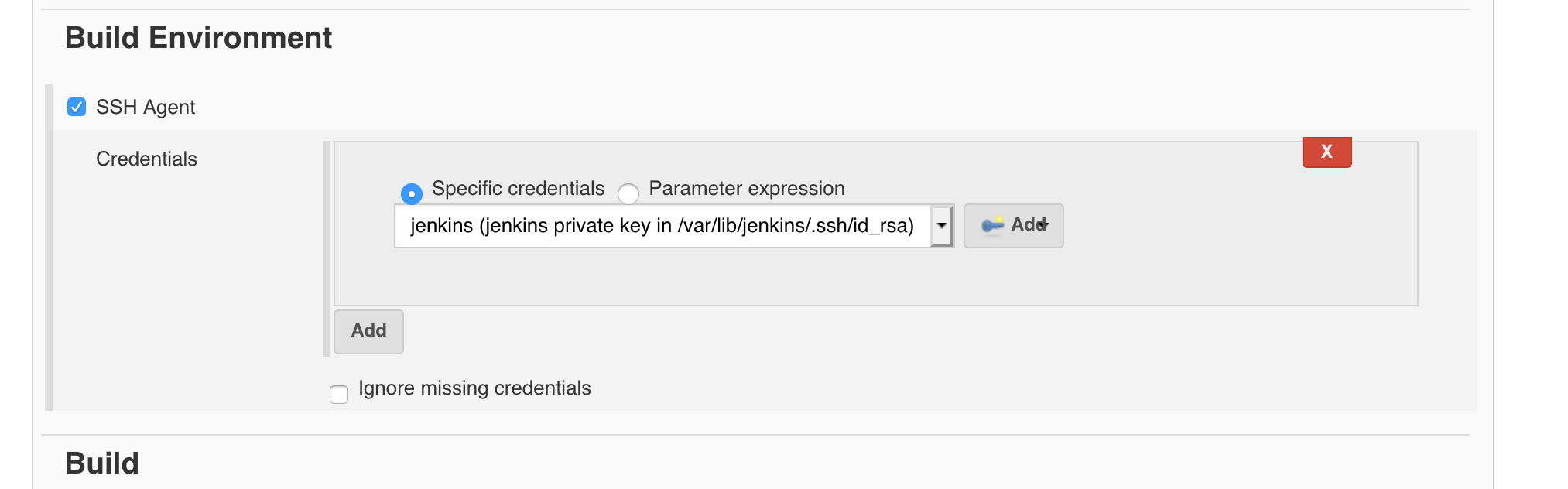Click the key icon inside the credentials Add button
The height and width of the screenshot is (489, 1568).
[x=995, y=225]
